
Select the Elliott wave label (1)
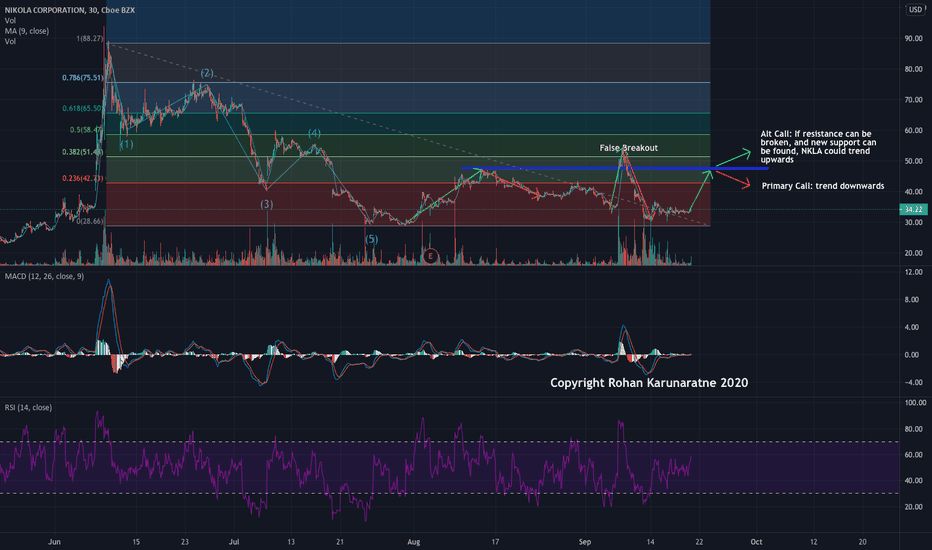[x=126, y=144]
